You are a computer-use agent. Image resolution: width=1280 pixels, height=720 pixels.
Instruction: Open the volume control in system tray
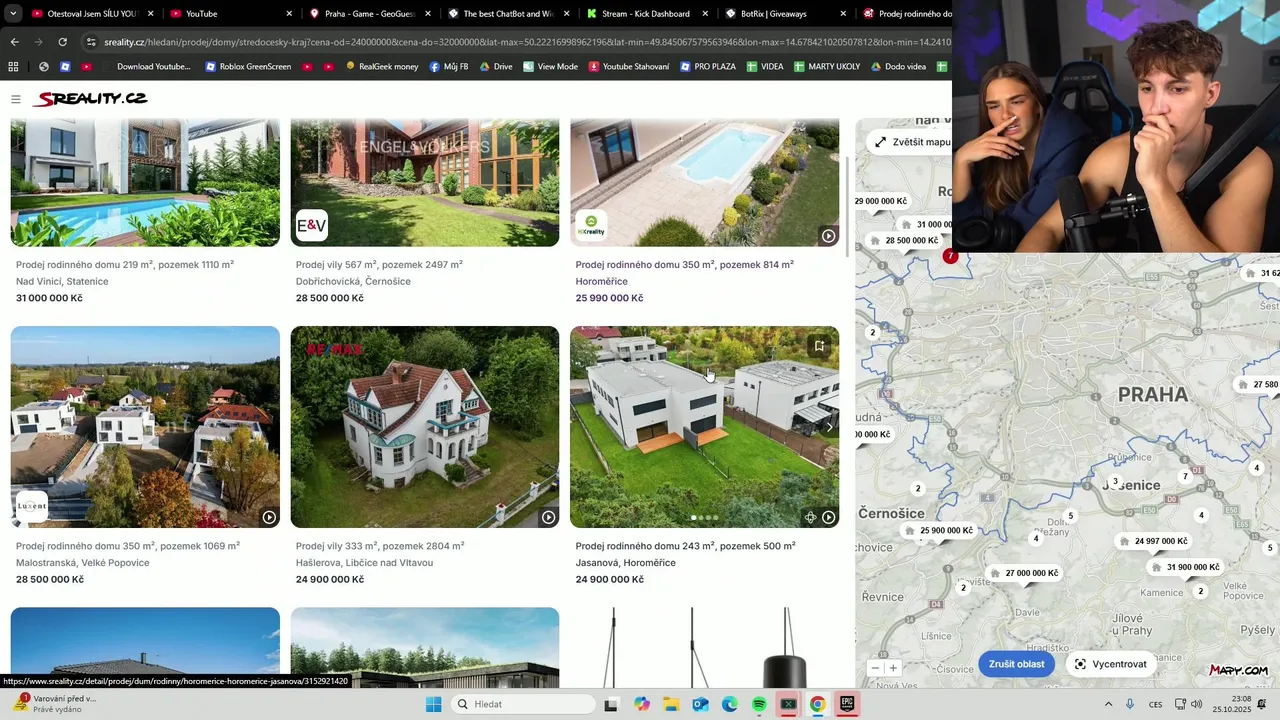tap(1197, 704)
